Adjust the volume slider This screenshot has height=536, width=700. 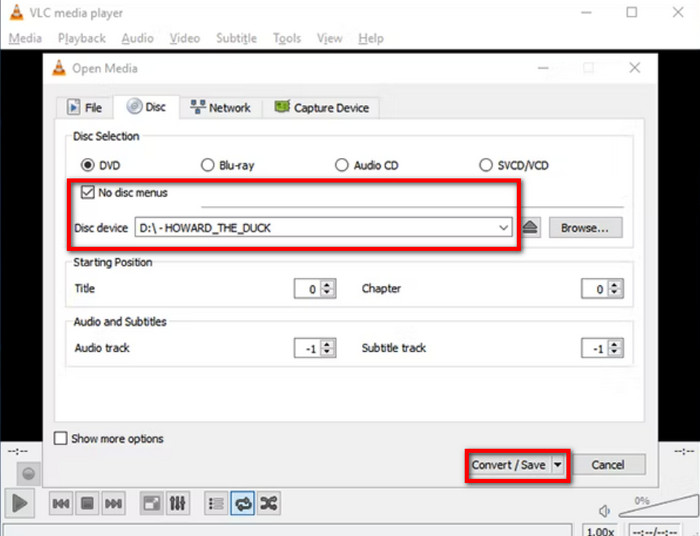(x=659, y=506)
